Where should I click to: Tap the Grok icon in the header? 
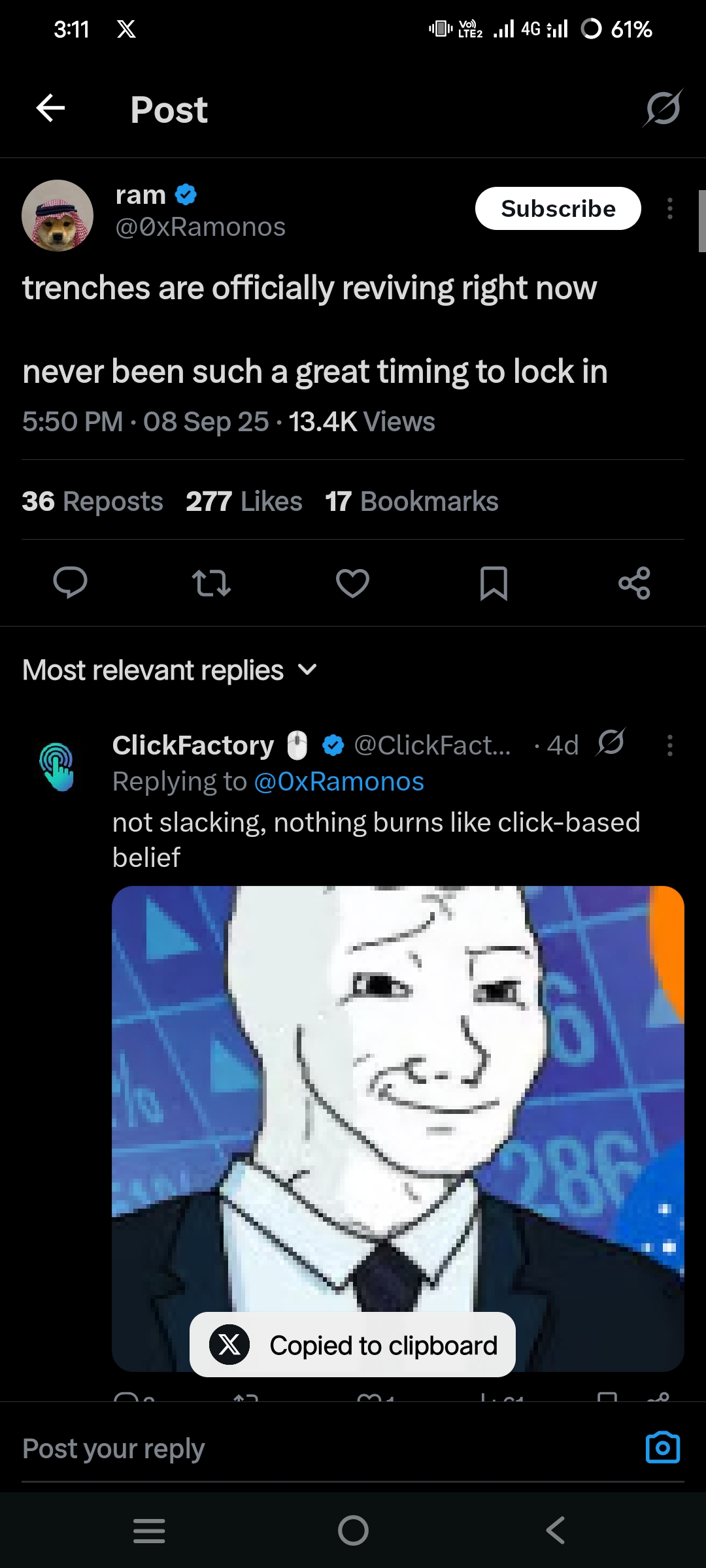click(x=663, y=108)
